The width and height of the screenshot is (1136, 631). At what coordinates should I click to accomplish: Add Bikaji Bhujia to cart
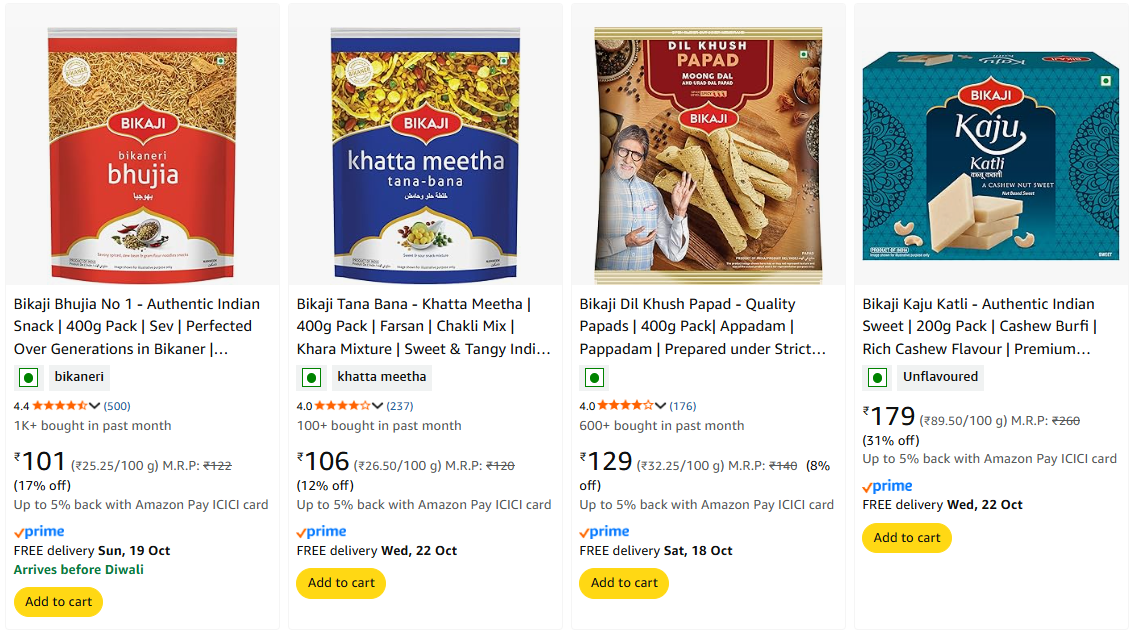tap(58, 602)
